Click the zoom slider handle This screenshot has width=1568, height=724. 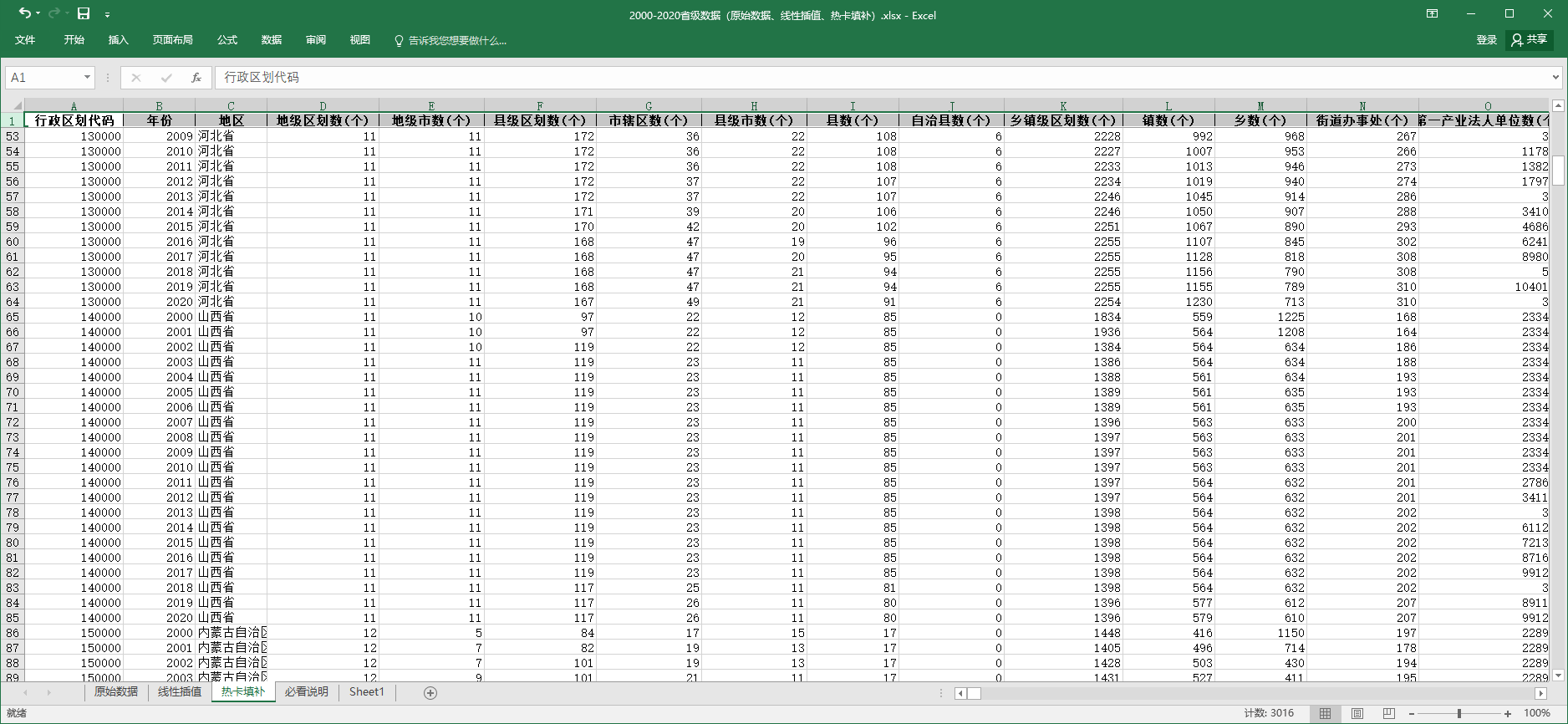pos(1459,714)
